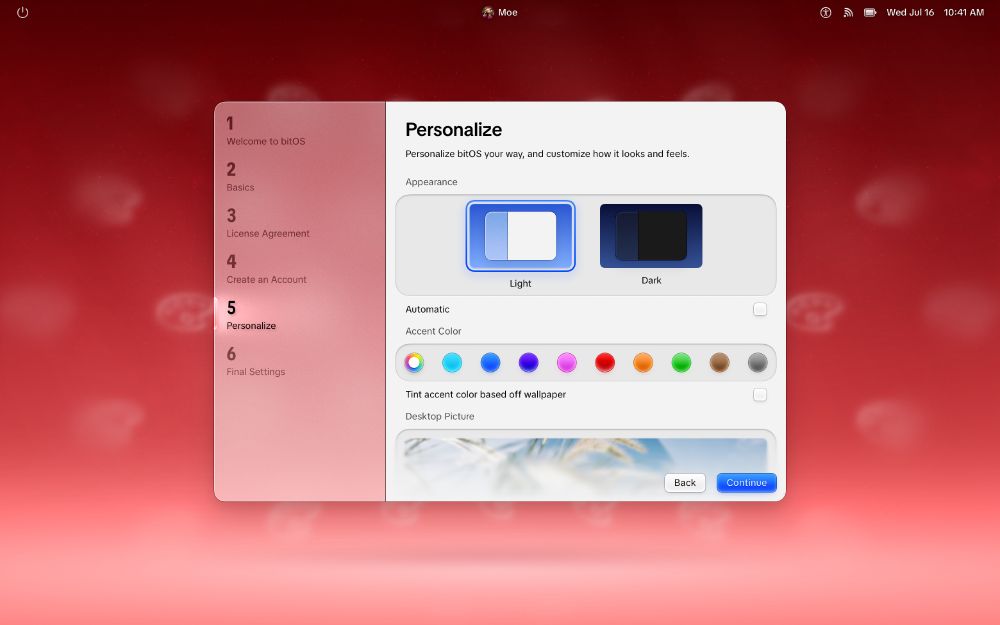1000x625 pixels.
Task: Click the Appearance section label
Action: pyautogui.click(x=431, y=182)
